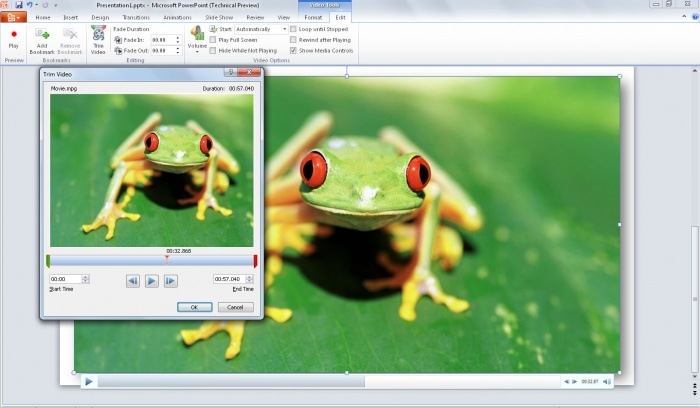Click the Redo icon in quick access toolbar

click(45, 5)
